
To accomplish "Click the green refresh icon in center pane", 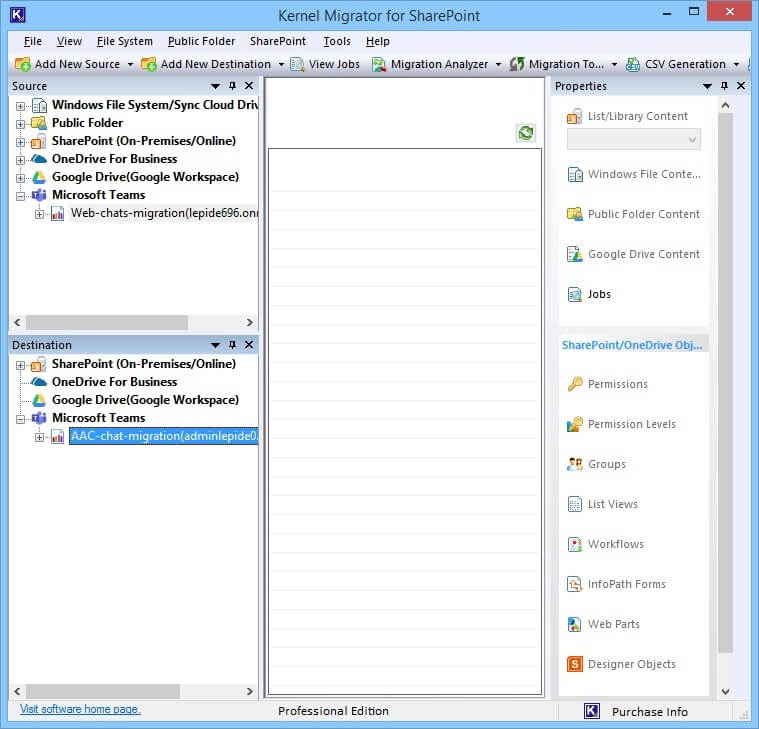I will (x=526, y=133).
